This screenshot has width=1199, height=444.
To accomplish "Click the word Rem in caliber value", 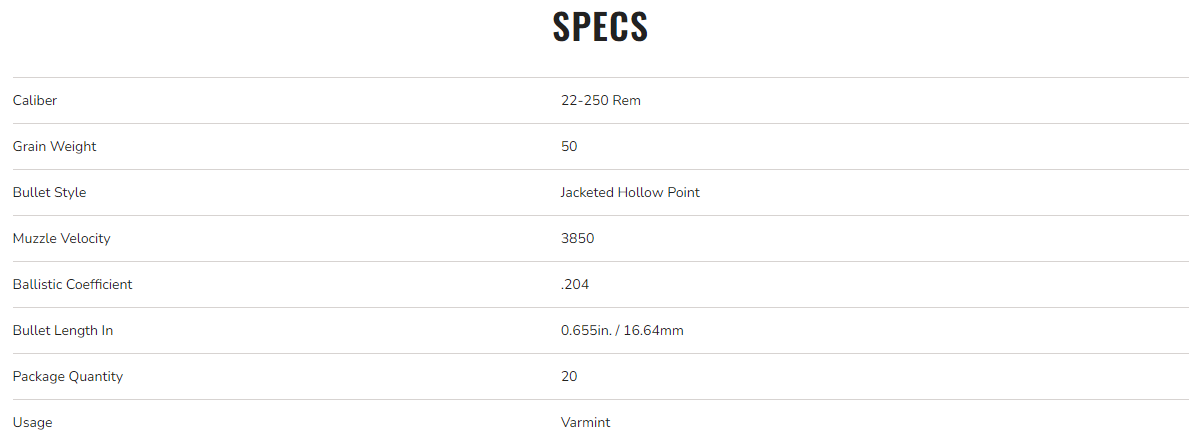I will click(627, 100).
